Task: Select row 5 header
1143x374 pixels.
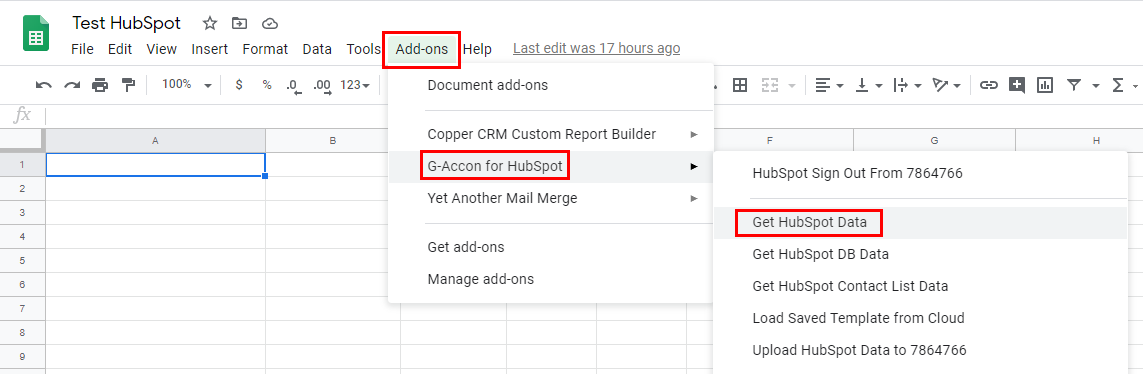Action: click(22, 260)
